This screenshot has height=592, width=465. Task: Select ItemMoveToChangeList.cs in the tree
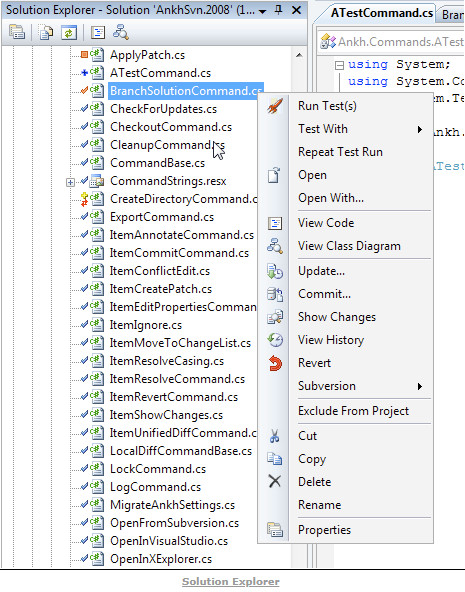point(180,343)
